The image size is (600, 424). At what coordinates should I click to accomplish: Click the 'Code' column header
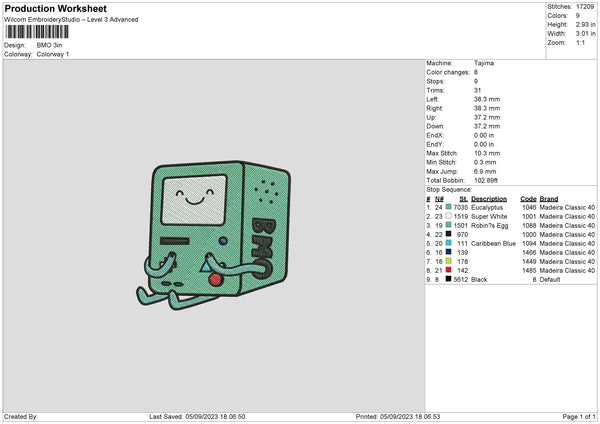528,199
